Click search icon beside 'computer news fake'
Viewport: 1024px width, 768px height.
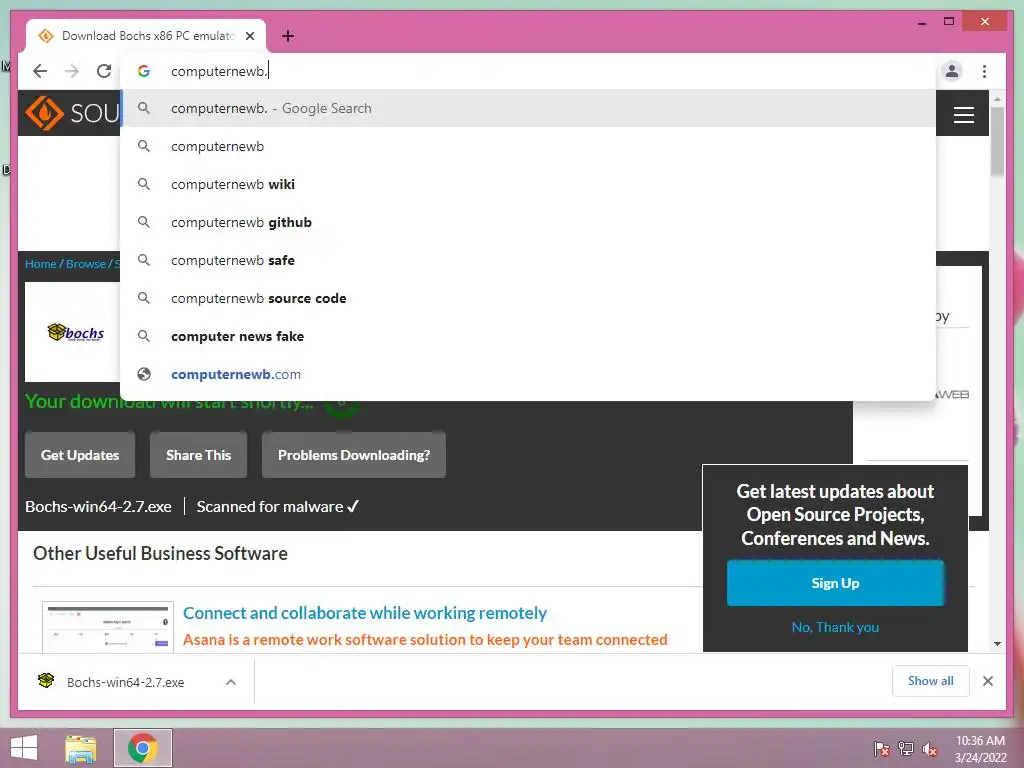pos(144,336)
